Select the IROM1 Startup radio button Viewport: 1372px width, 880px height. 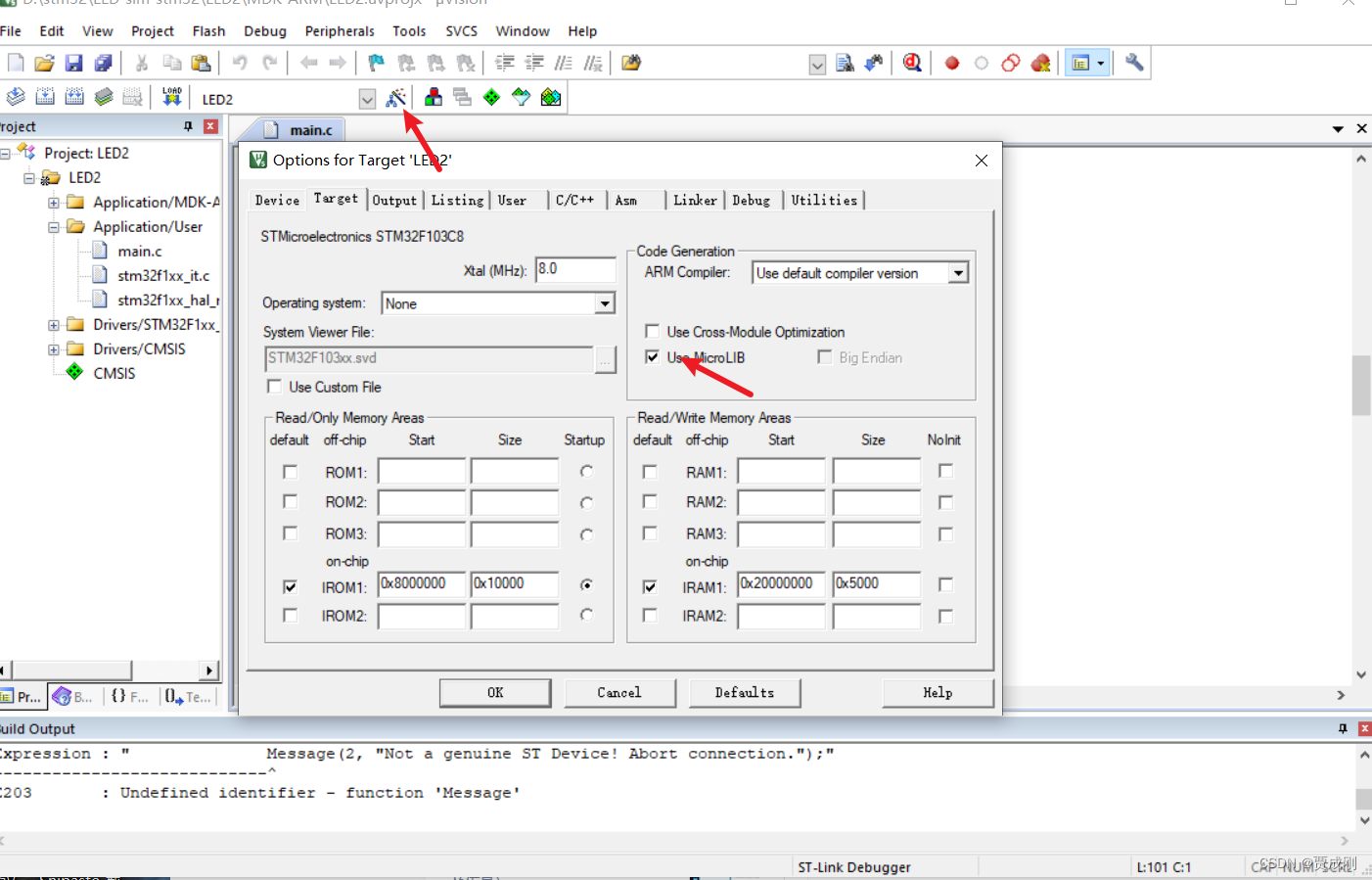point(586,584)
